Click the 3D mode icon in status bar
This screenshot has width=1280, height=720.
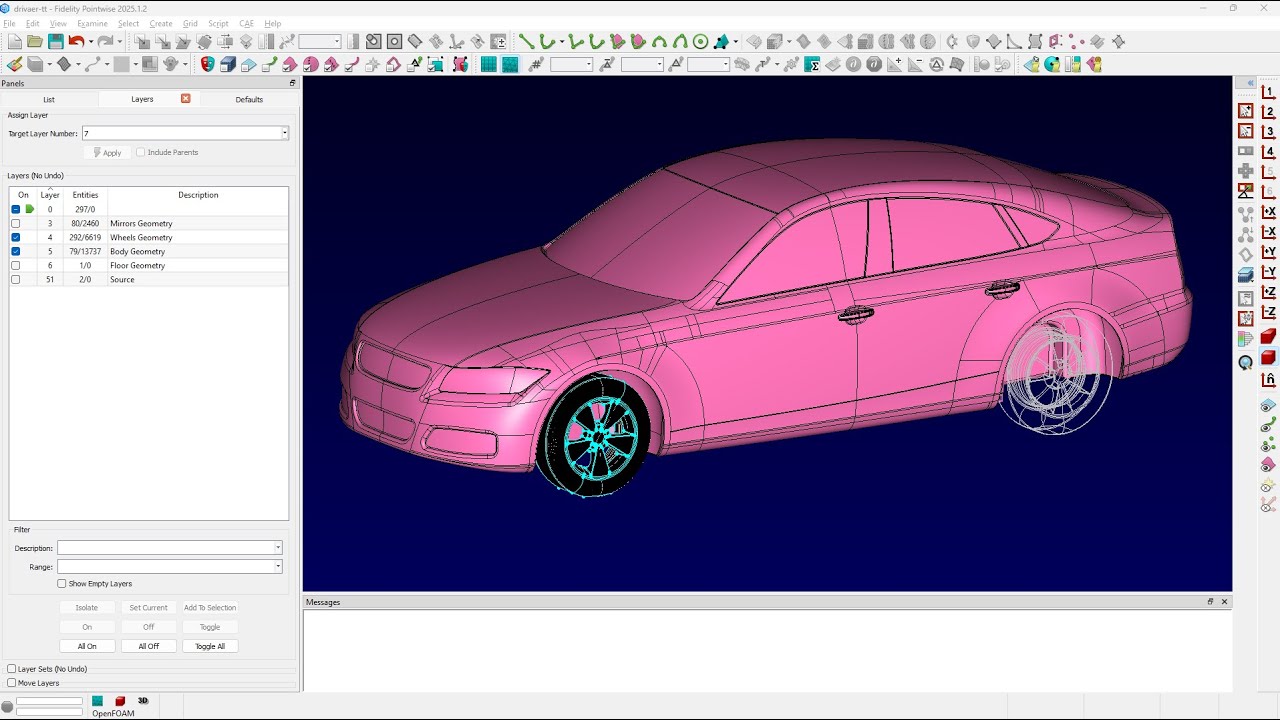coord(143,701)
